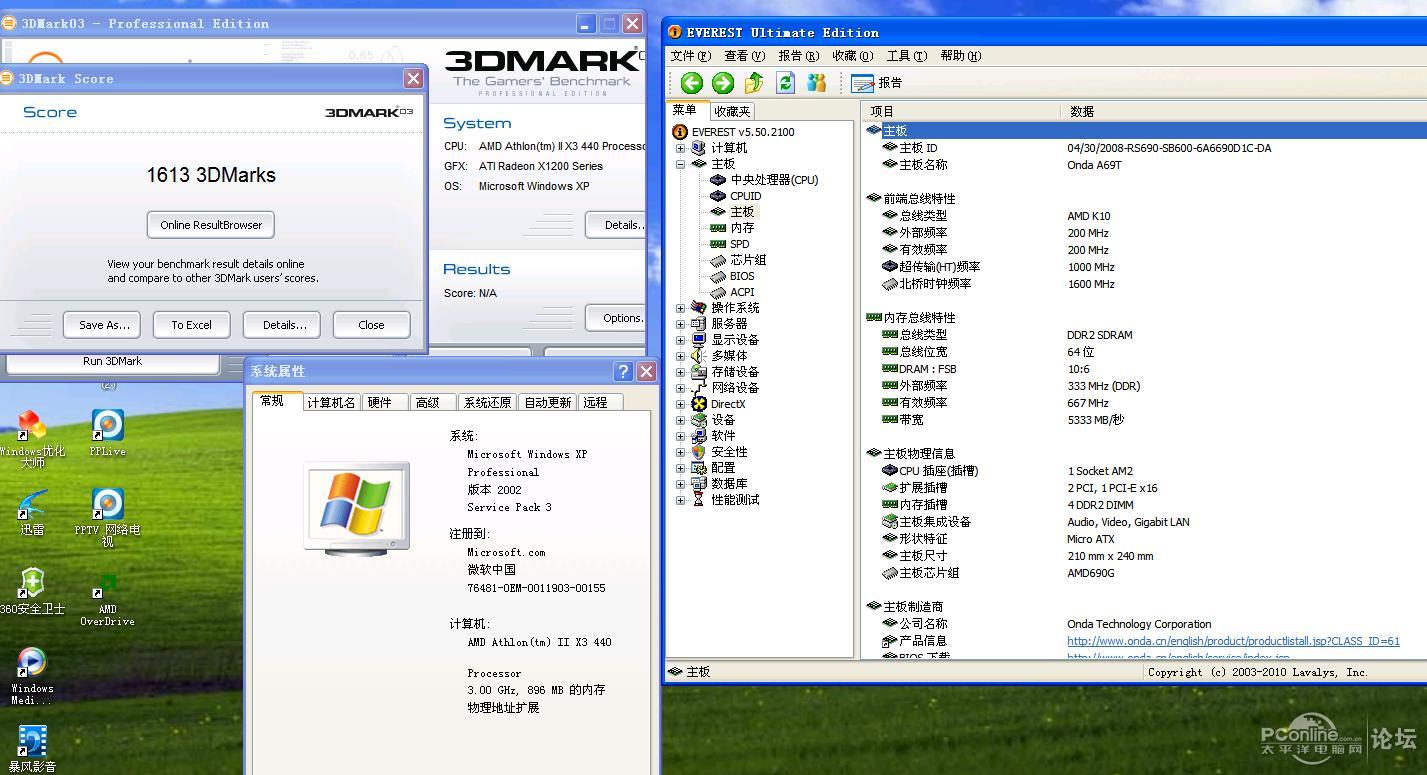Screen dimensions: 1427x775
Task: Click Online ResultBrowser button
Action: [x=211, y=225]
